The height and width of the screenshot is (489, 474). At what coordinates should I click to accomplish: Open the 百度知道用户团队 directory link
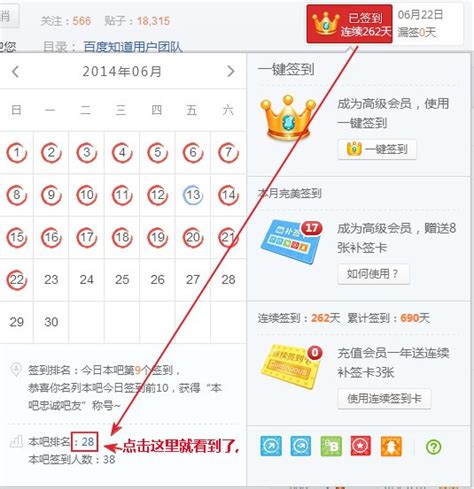(x=133, y=47)
